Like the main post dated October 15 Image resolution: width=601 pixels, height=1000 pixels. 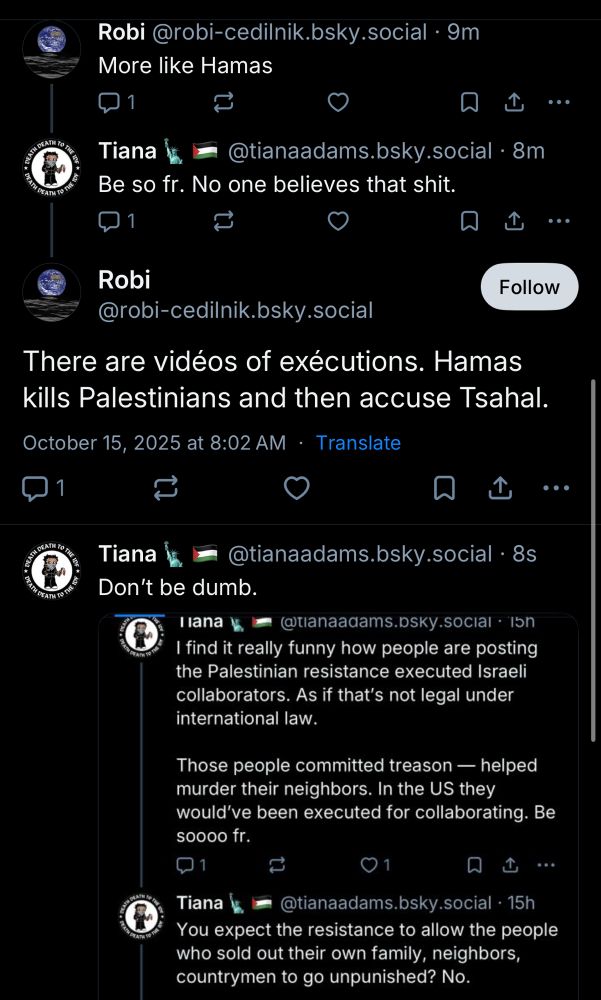click(x=296, y=488)
